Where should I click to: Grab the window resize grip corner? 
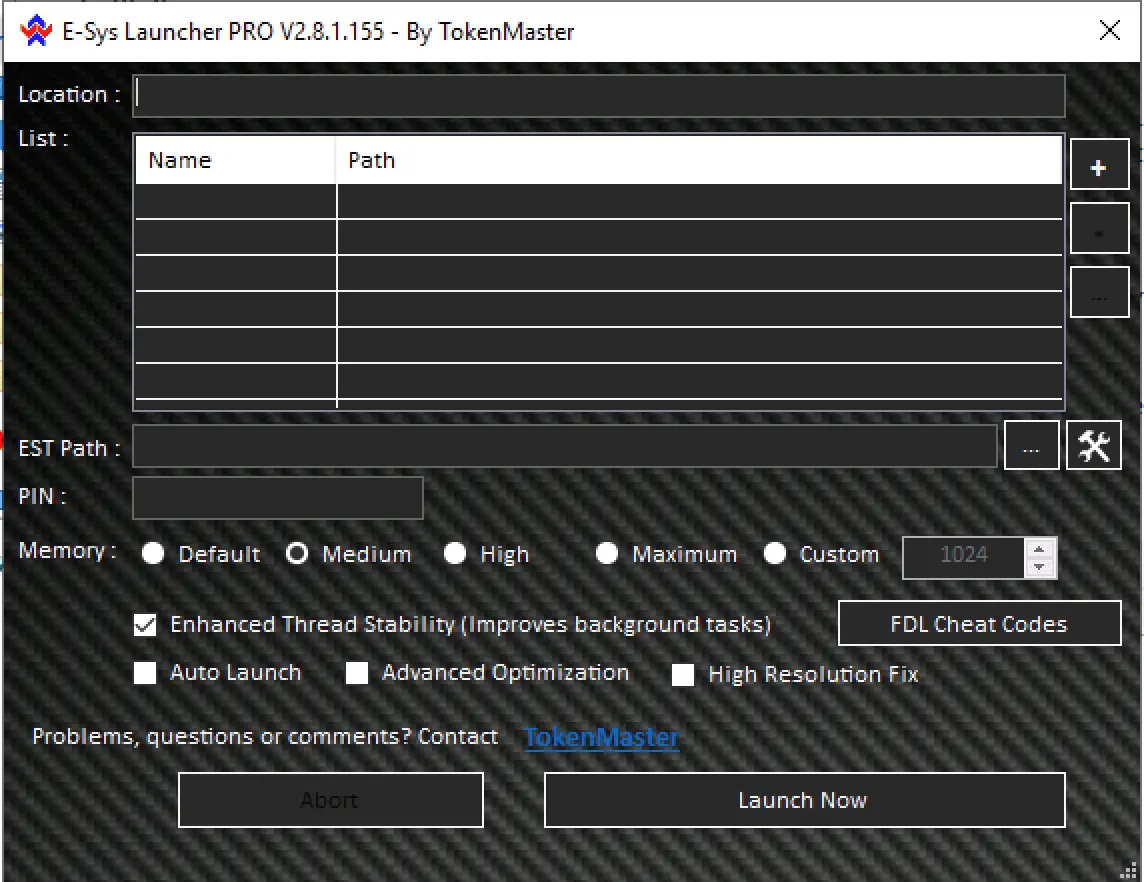[1129, 870]
